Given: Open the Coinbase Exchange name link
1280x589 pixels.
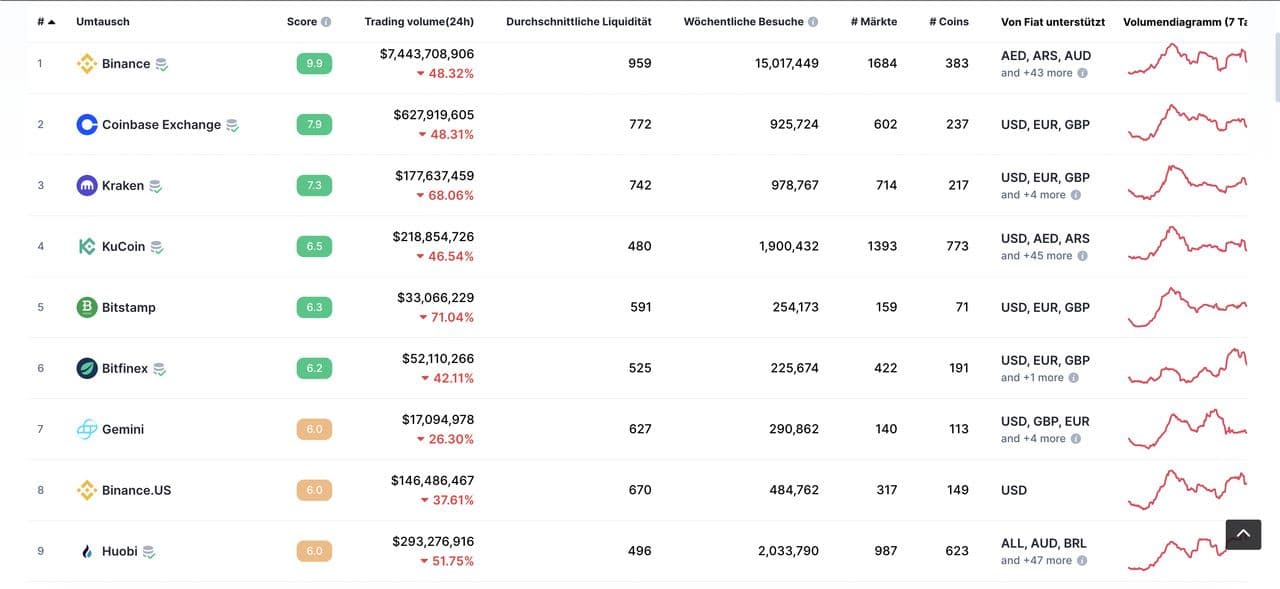Looking at the screenshot, I should click(161, 125).
